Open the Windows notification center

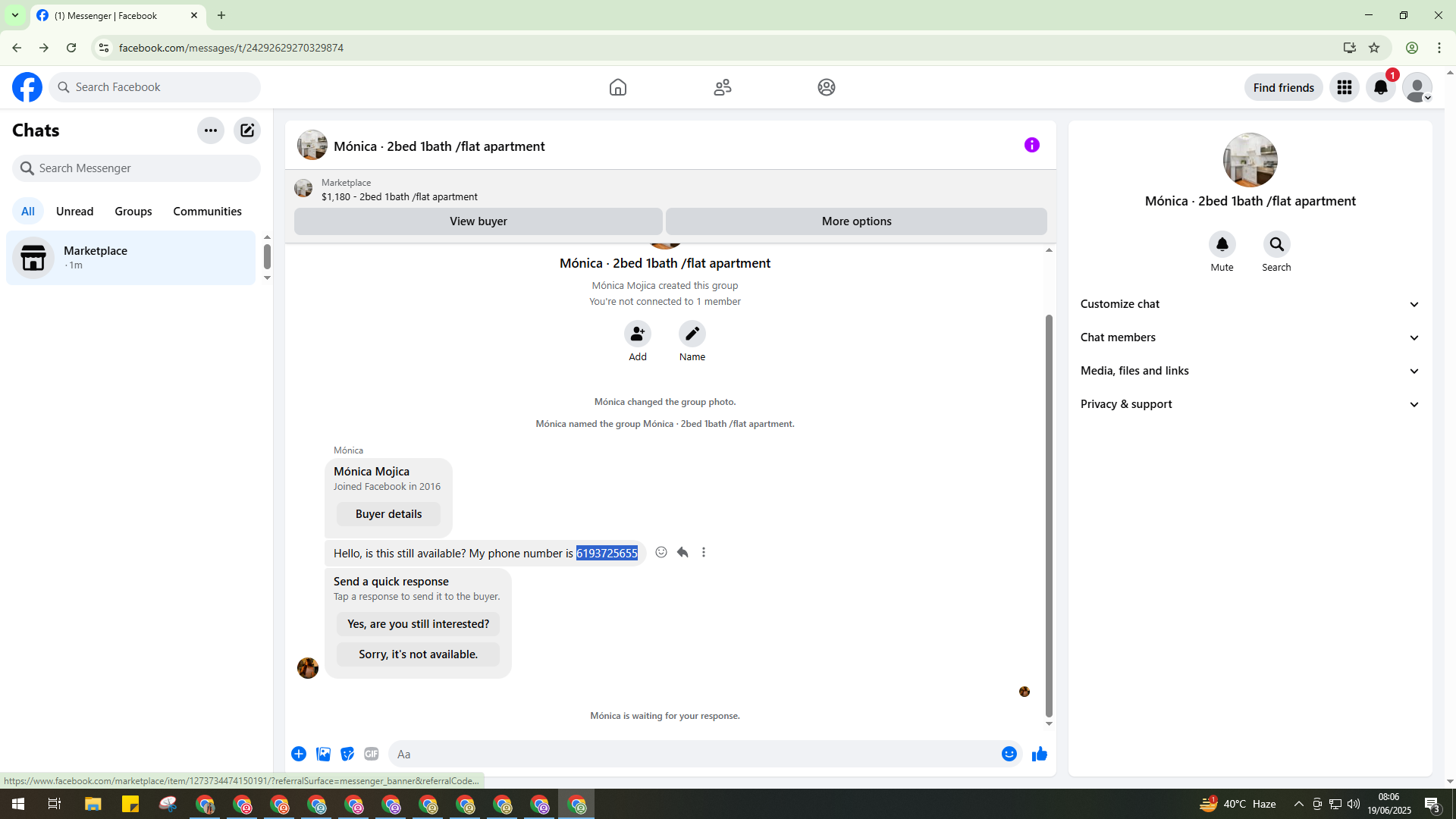[x=1432, y=804]
